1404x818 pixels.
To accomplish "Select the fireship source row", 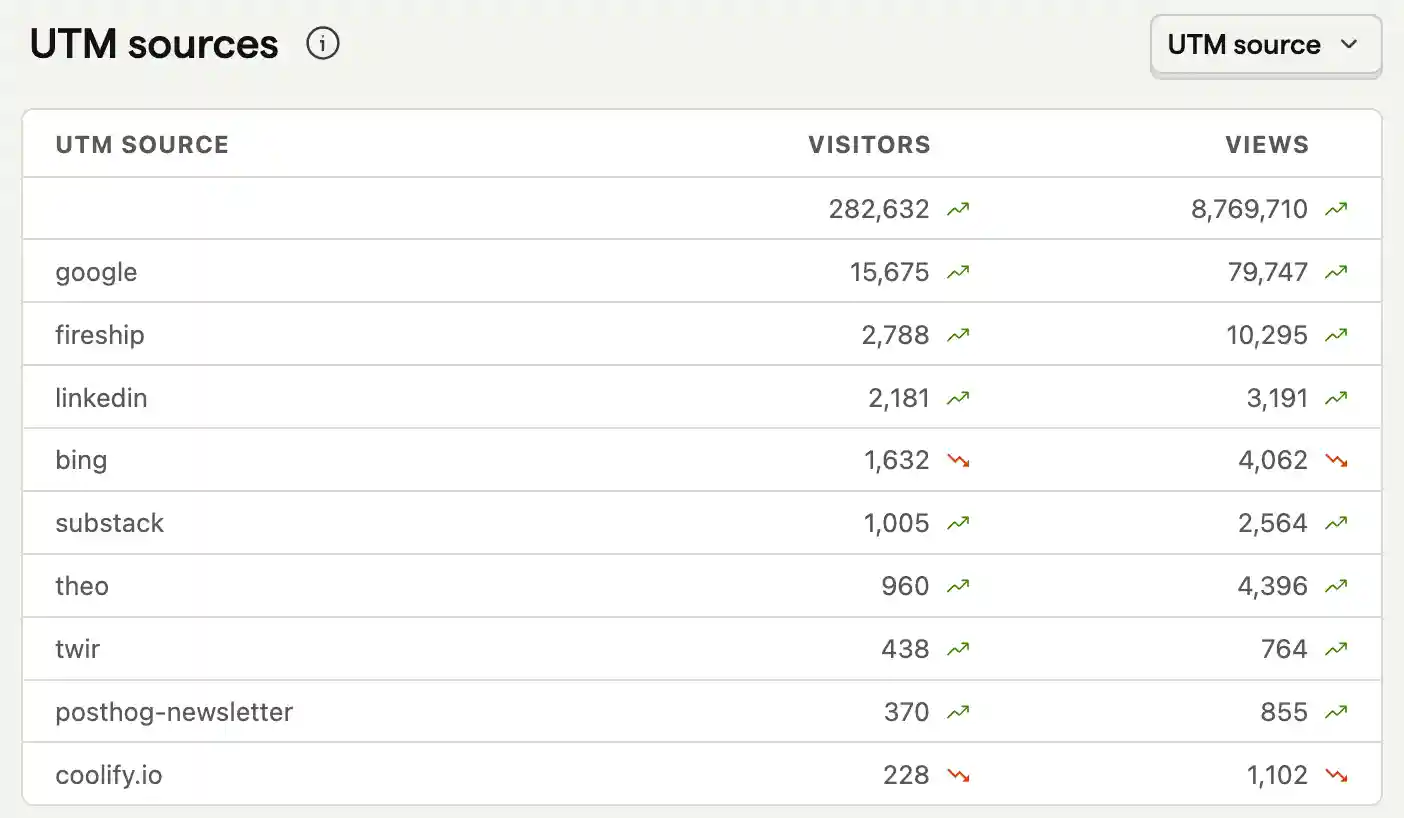I will [x=100, y=335].
